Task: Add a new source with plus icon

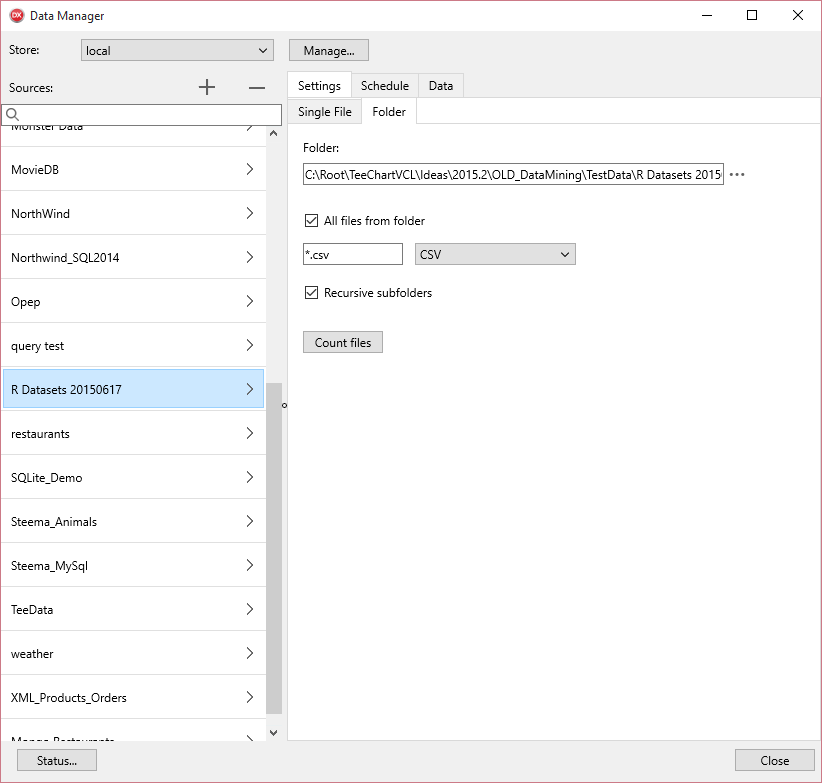Action: 207,87
